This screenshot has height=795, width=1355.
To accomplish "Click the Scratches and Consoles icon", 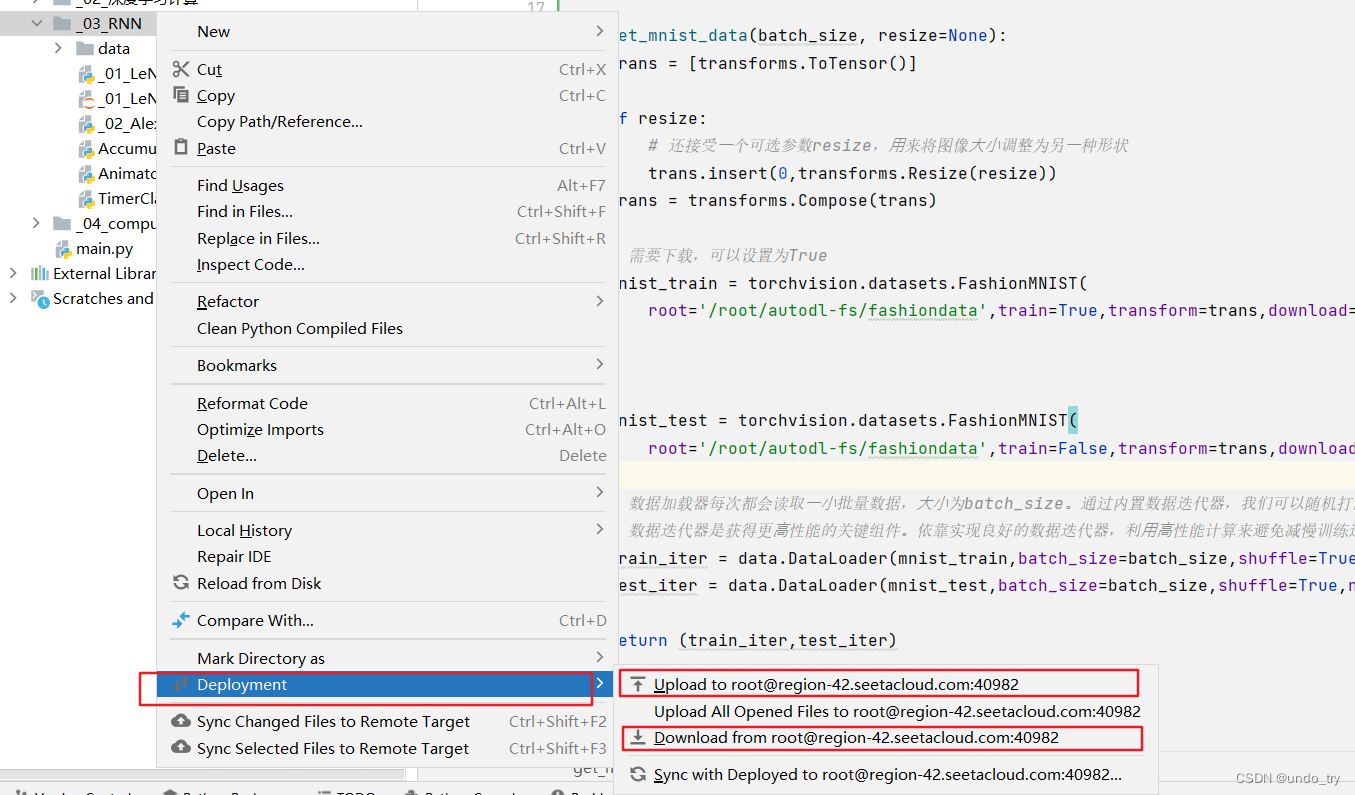I will click(x=40, y=298).
